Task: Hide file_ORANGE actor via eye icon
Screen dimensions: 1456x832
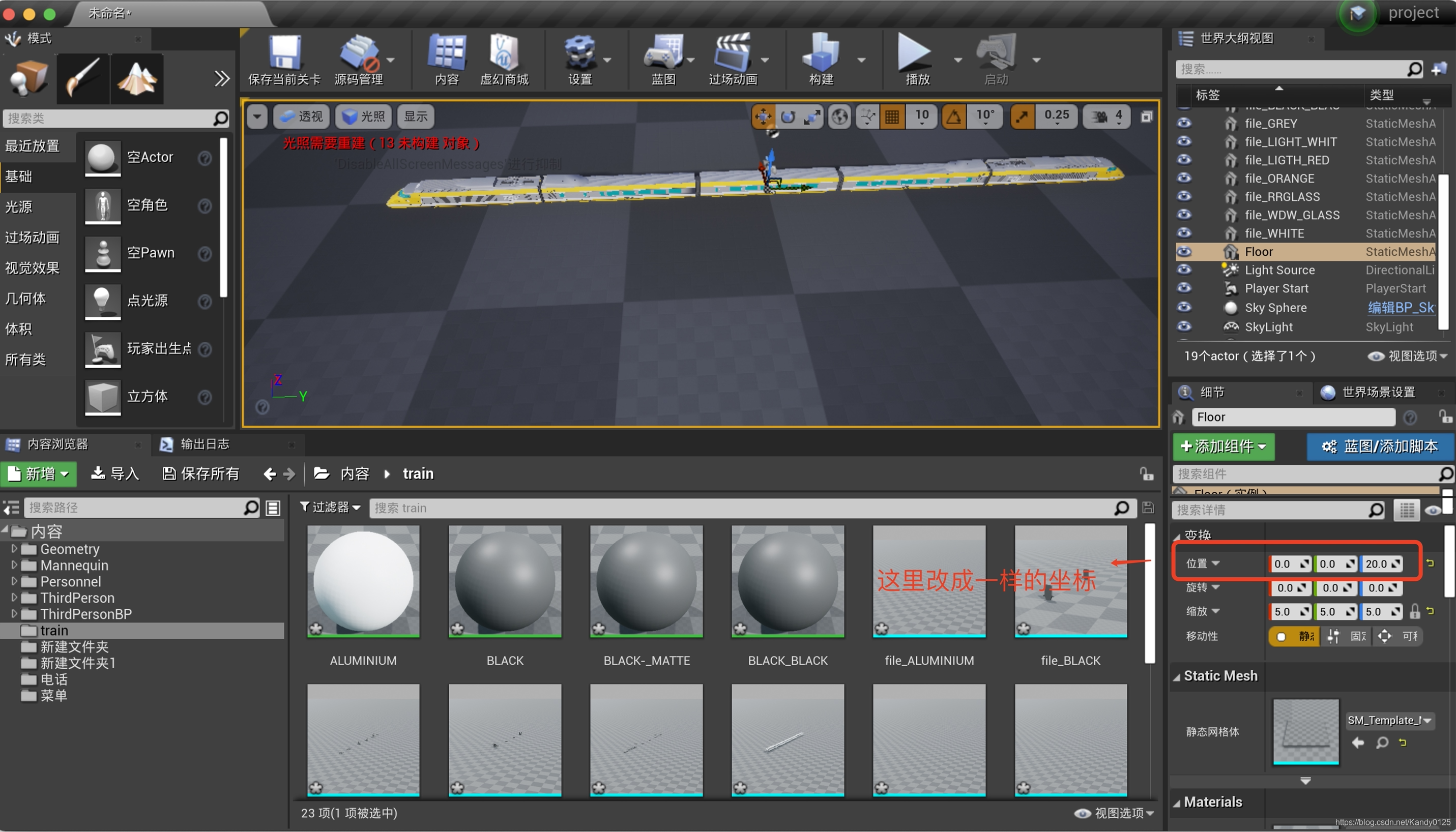Action: coord(1184,177)
